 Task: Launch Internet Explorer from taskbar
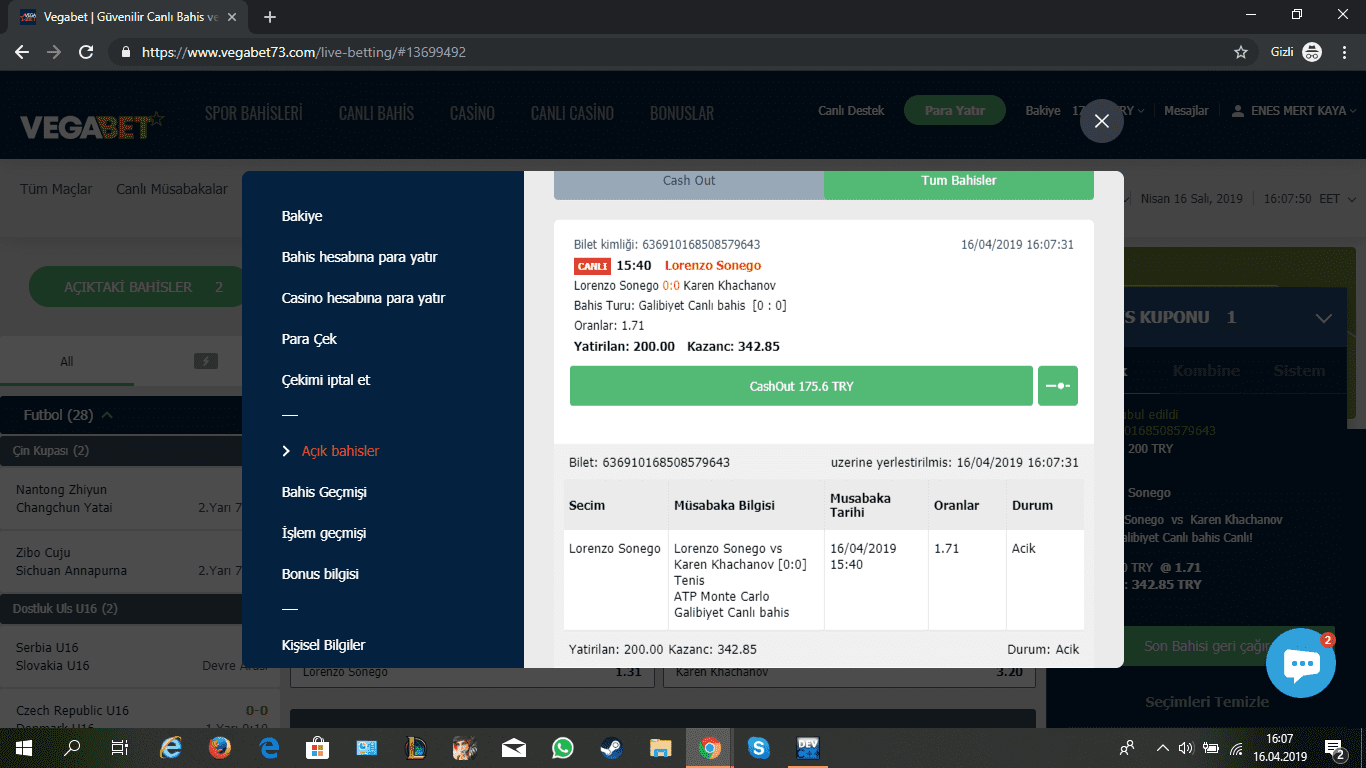pos(171,747)
